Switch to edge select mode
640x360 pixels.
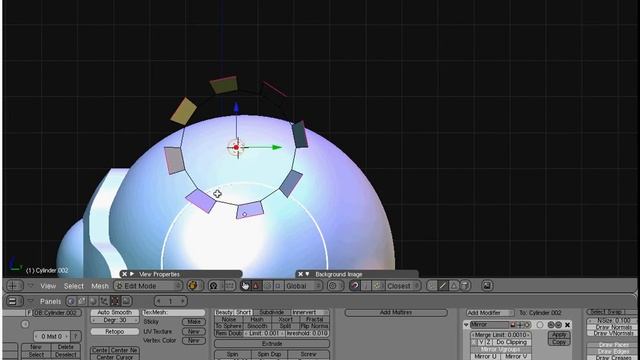tap(443, 286)
